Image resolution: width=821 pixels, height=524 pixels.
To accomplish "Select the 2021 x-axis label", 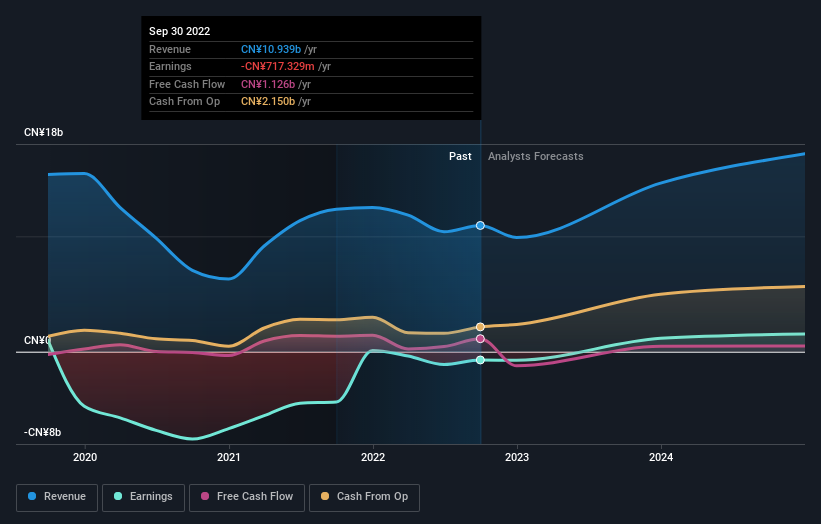I will pos(229,458).
